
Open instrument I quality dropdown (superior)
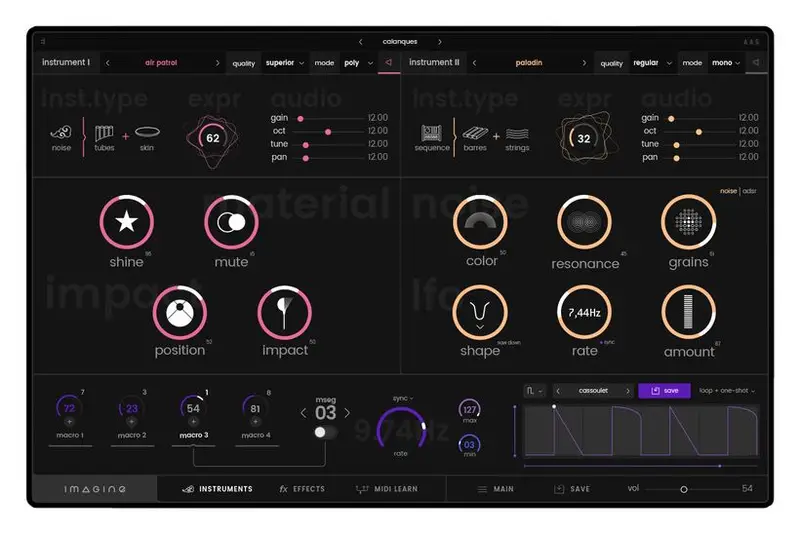[285, 63]
